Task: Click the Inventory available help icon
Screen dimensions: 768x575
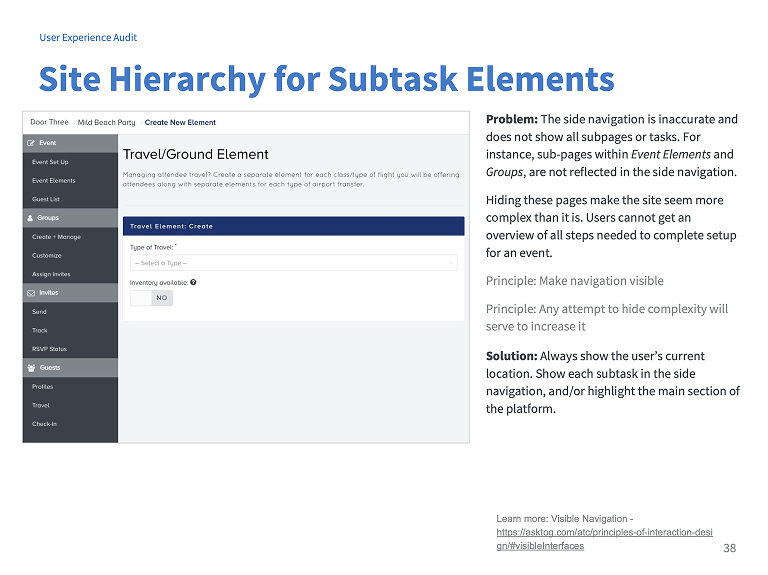Action: click(x=193, y=282)
